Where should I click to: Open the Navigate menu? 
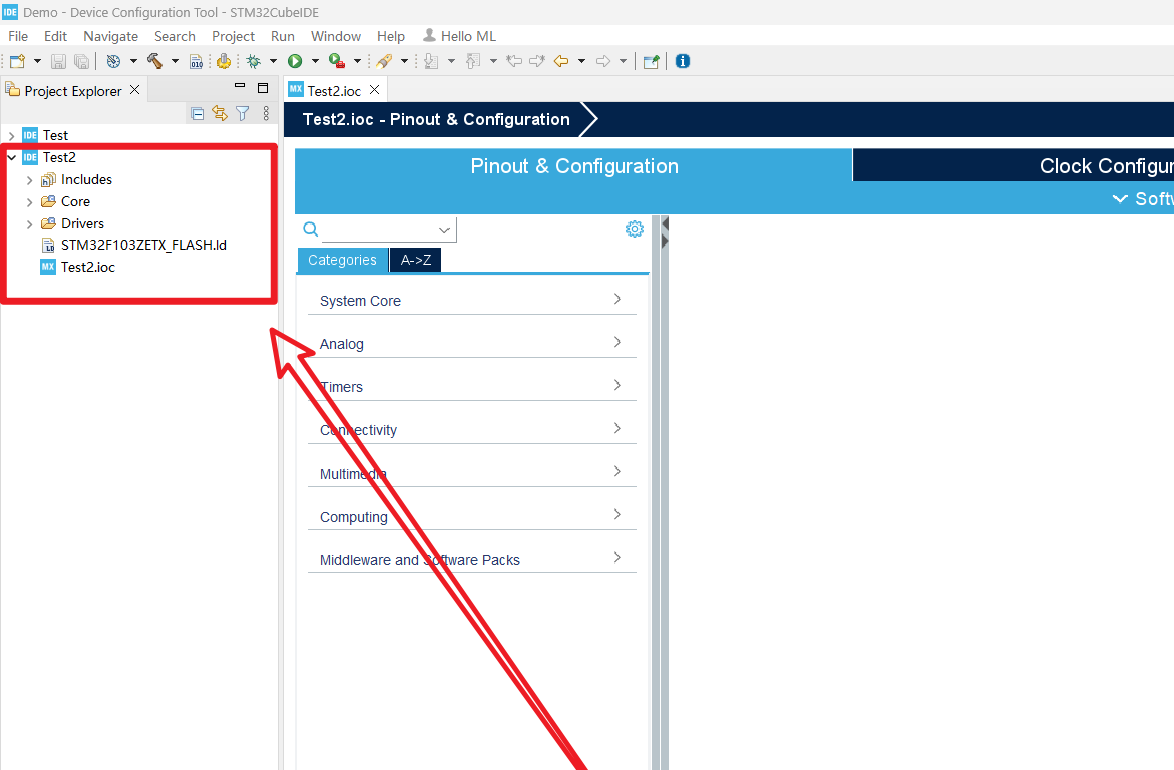point(111,36)
